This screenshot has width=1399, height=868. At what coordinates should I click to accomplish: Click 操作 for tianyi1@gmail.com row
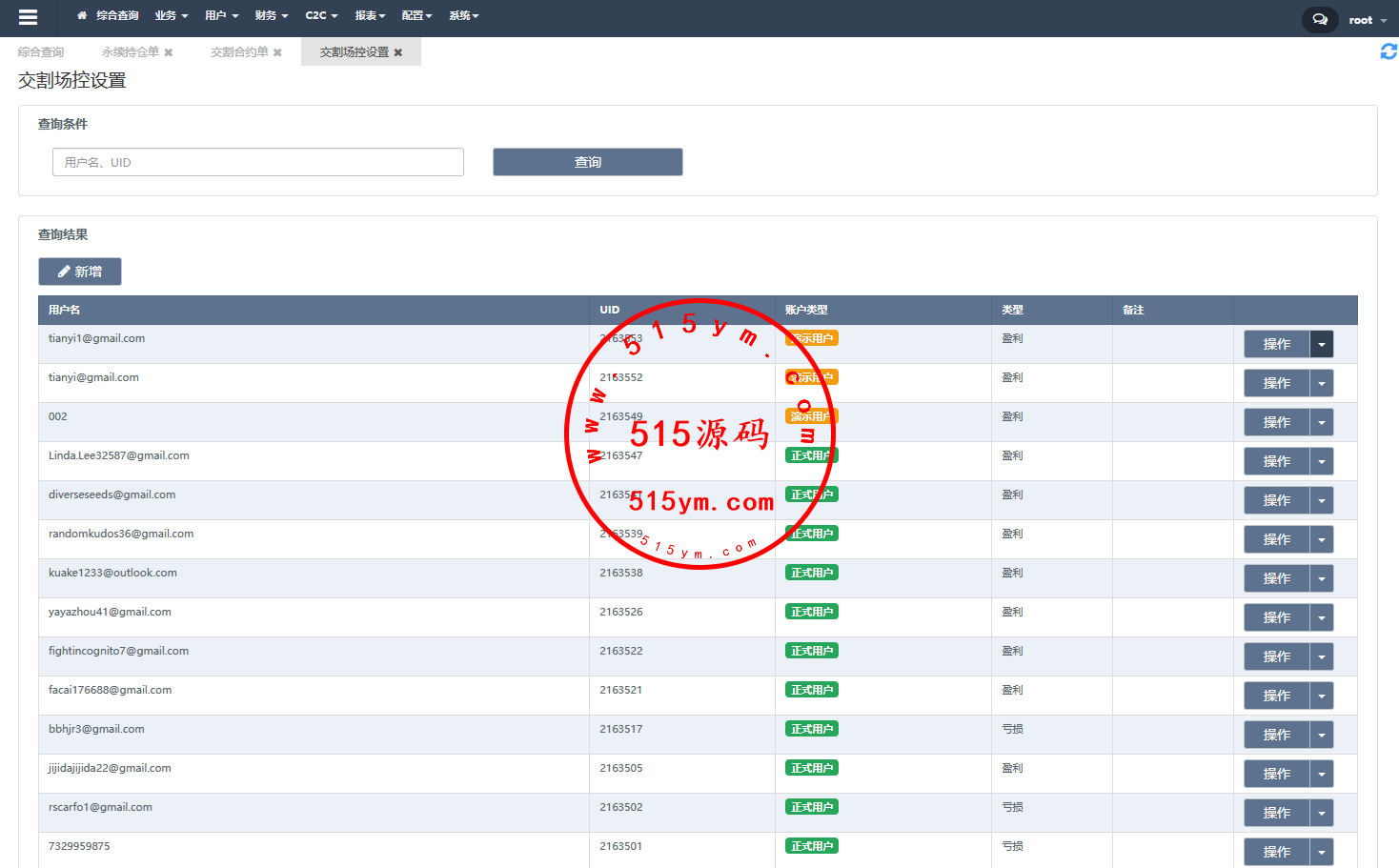[x=1276, y=344]
